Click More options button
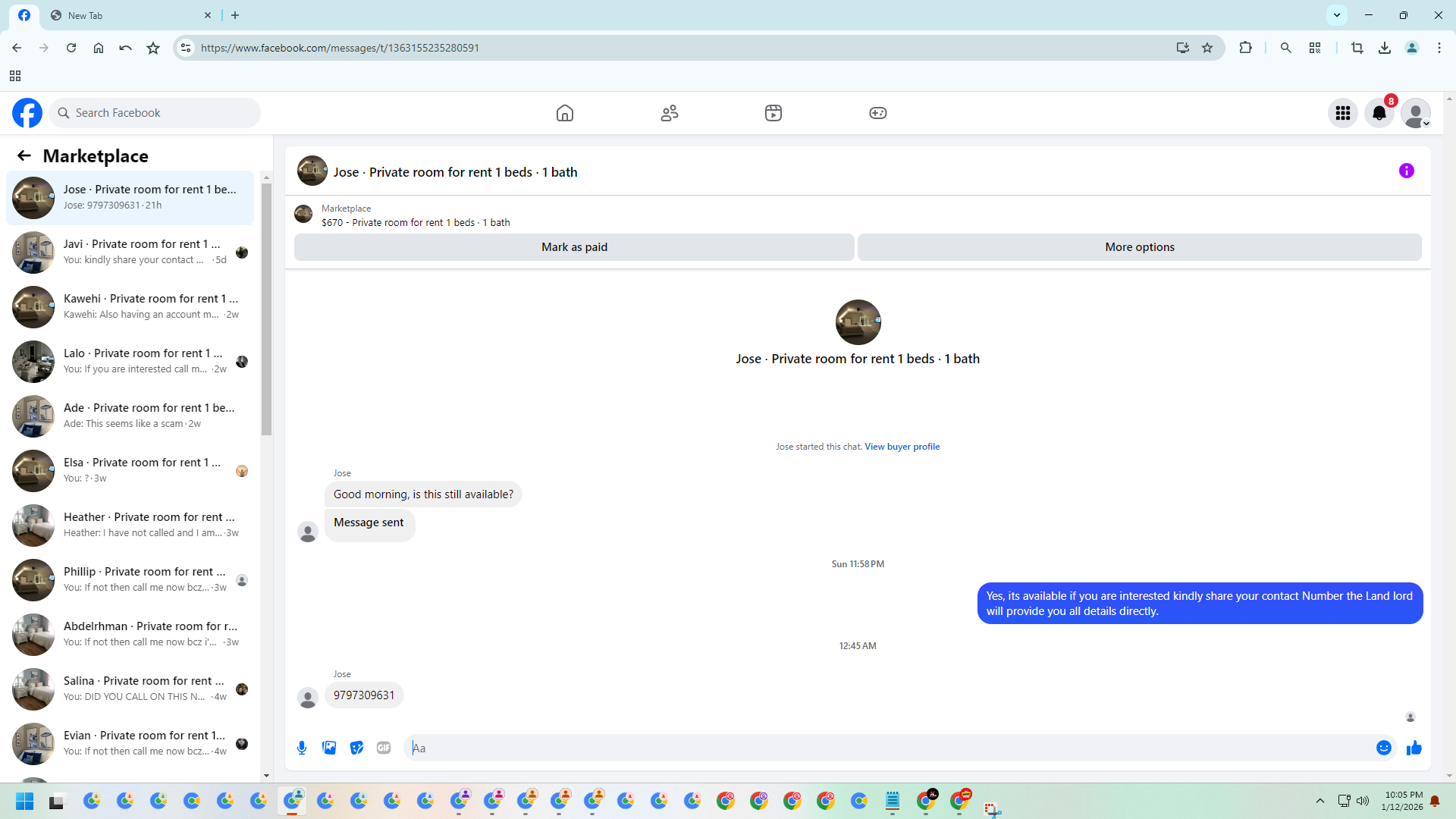 (x=1139, y=247)
